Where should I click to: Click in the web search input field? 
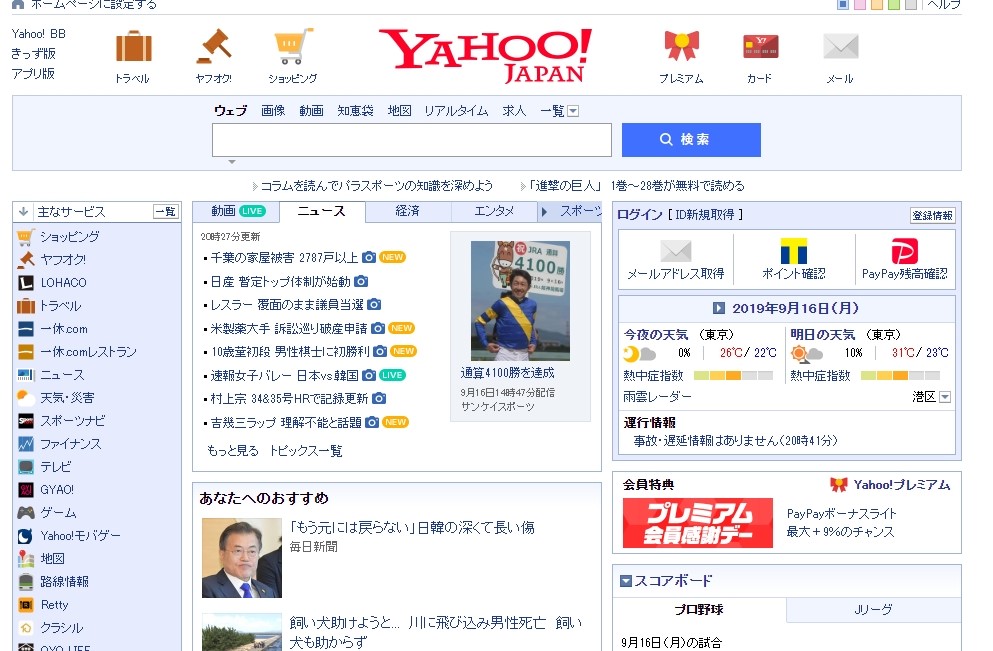(x=412, y=140)
